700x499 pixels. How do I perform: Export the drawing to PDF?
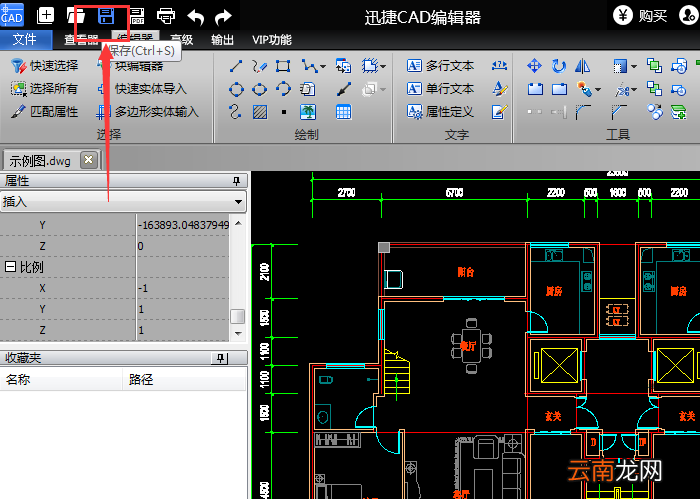pyautogui.click(x=137, y=17)
